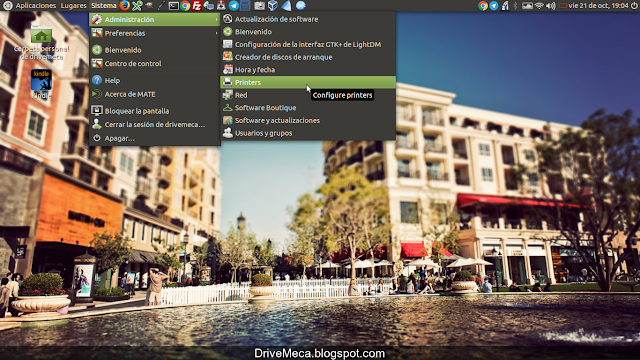Open the Chrome icon in the system tray
640x360 pixels.
(483, 6)
